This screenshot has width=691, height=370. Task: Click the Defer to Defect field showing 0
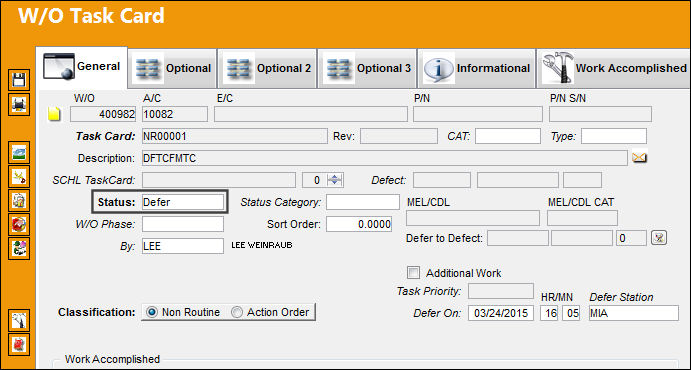tap(631, 238)
